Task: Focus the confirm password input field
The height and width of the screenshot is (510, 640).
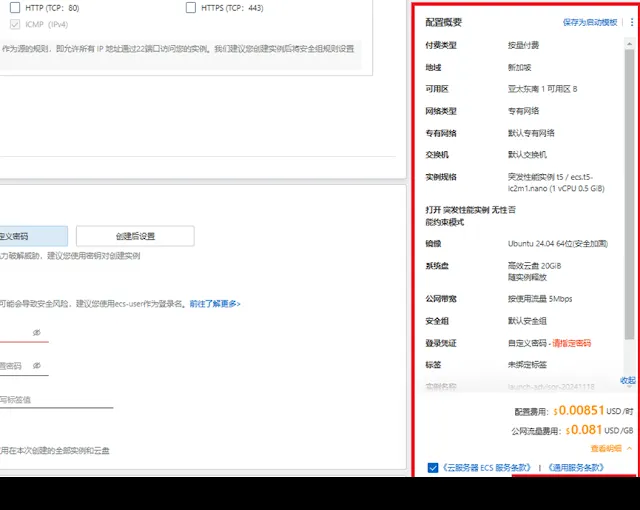Action: (x=24, y=366)
